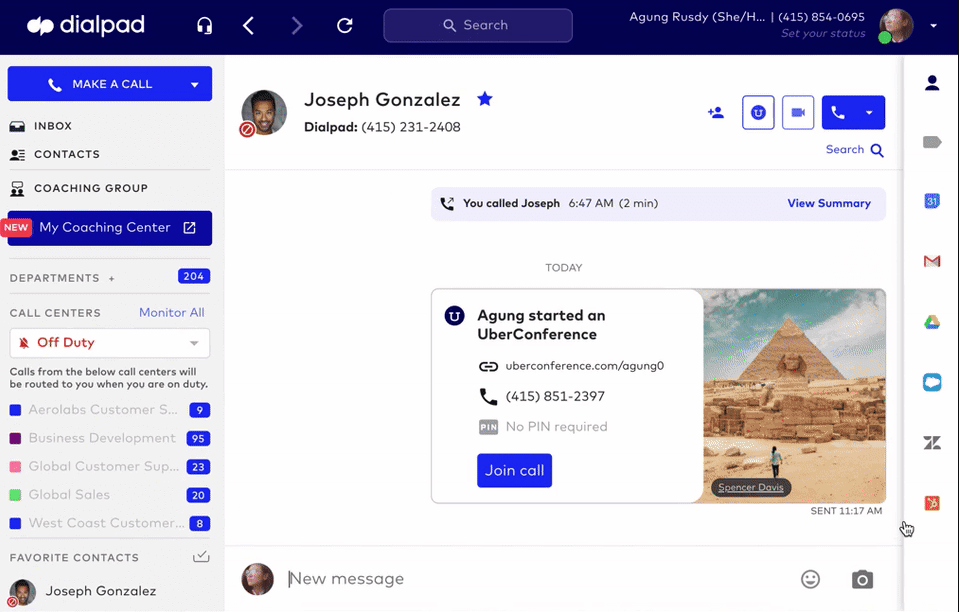Click Set your status

[823, 34]
